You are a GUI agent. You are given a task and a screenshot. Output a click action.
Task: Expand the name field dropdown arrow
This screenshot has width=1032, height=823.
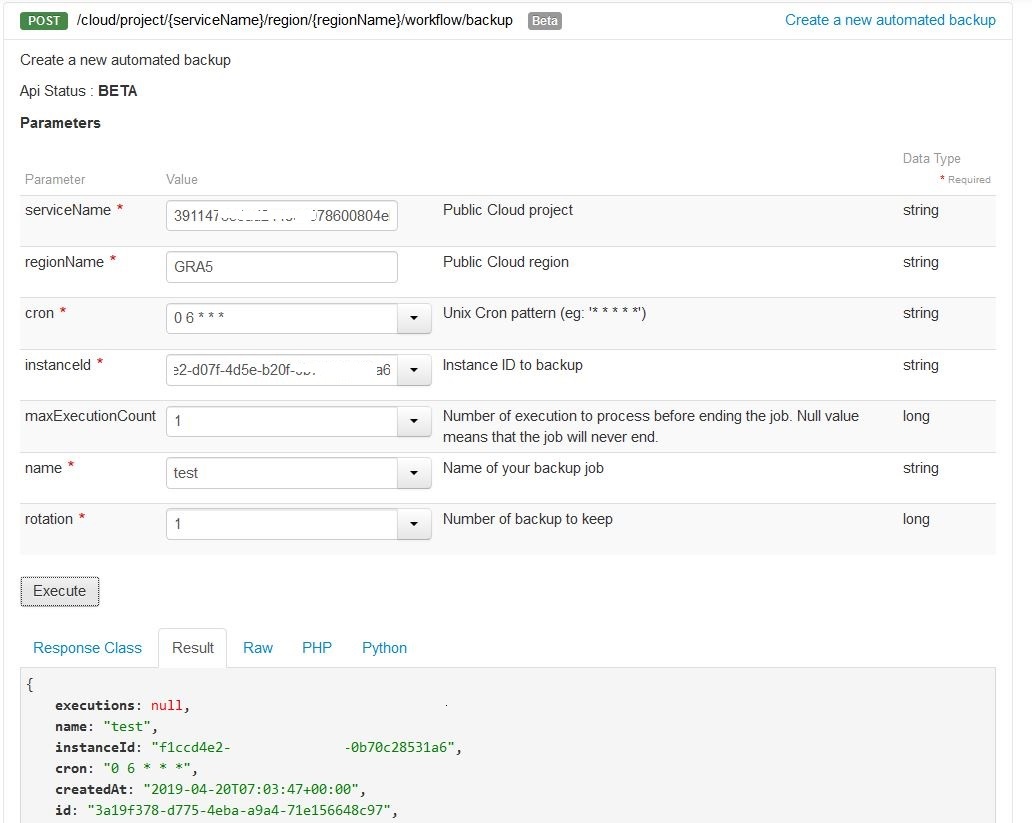tap(414, 473)
